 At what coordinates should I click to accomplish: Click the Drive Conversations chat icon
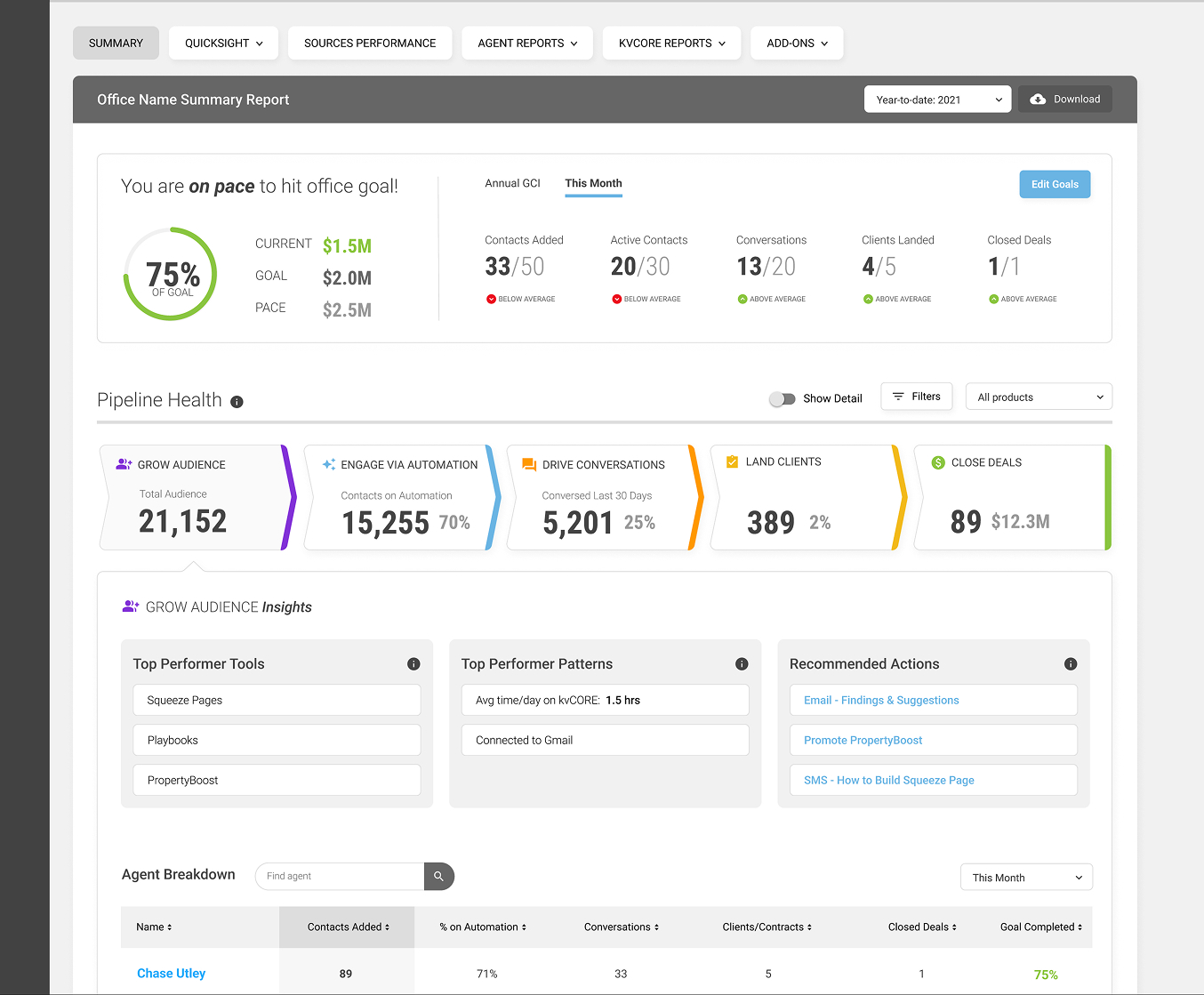coord(529,464)
